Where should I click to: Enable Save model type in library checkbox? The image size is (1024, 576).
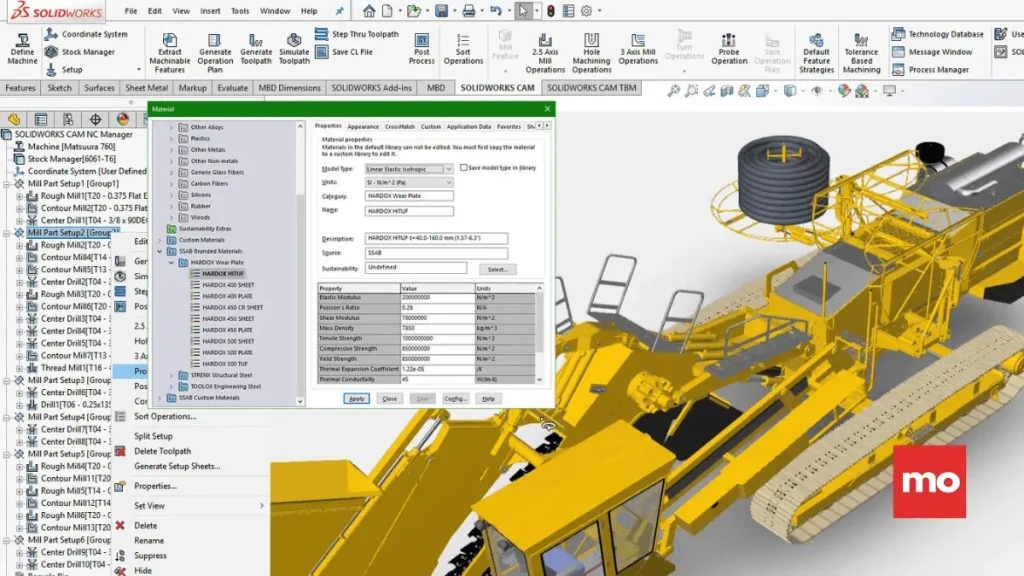[464, 168]
